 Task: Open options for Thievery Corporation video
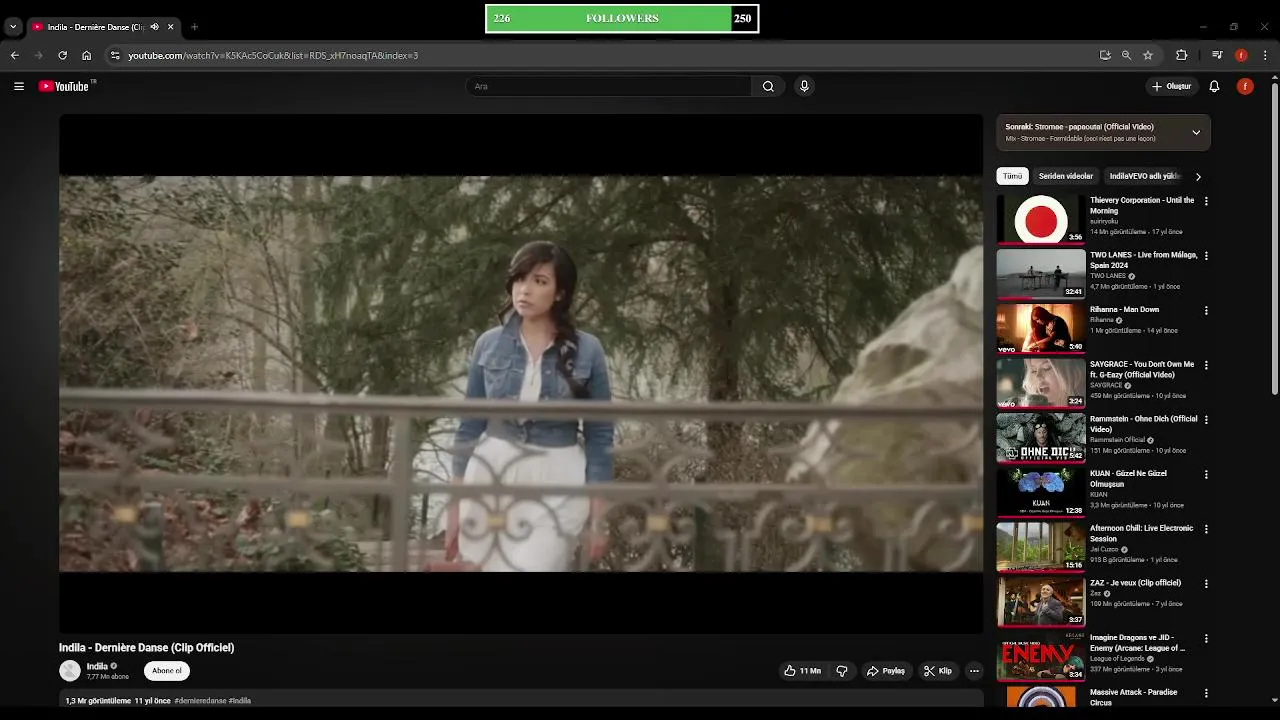point(1206,201)
